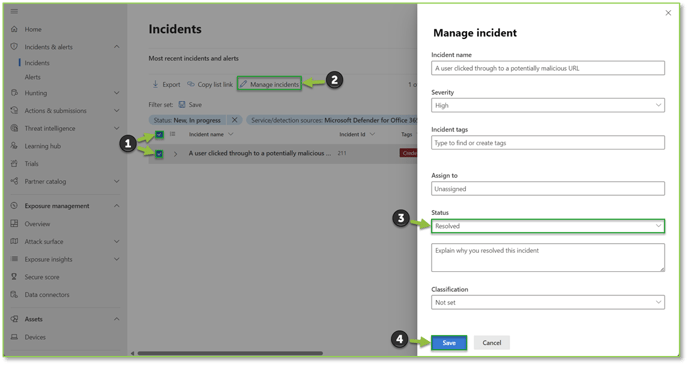Click the Home icon in sidebar
The width and height of the screenshot is (688, 365).
pos(14,29)
